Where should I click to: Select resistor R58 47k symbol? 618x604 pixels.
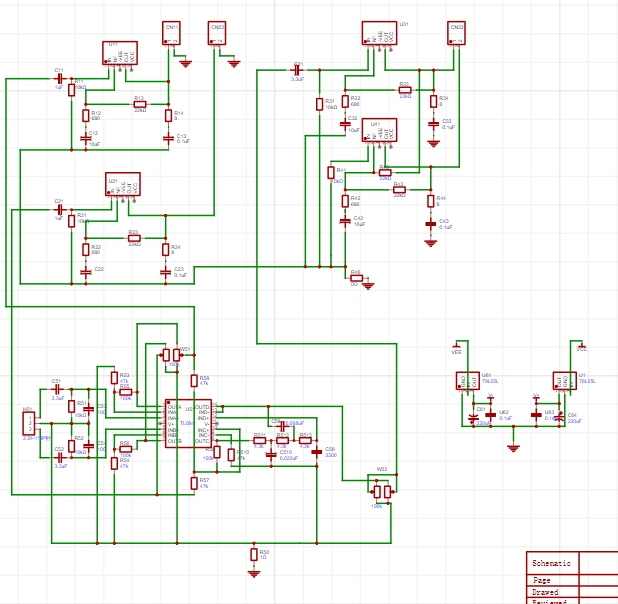coord(194,380)
